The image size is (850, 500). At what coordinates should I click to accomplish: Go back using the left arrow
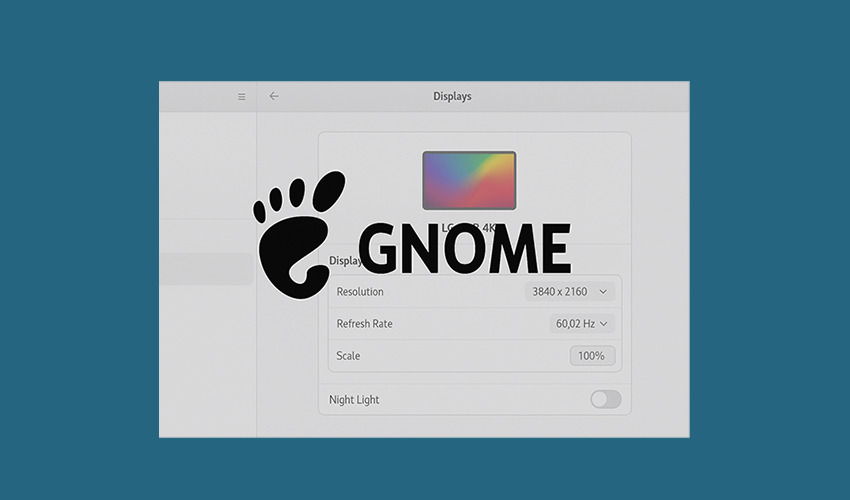pyautogui.click(x=274, y=96)
